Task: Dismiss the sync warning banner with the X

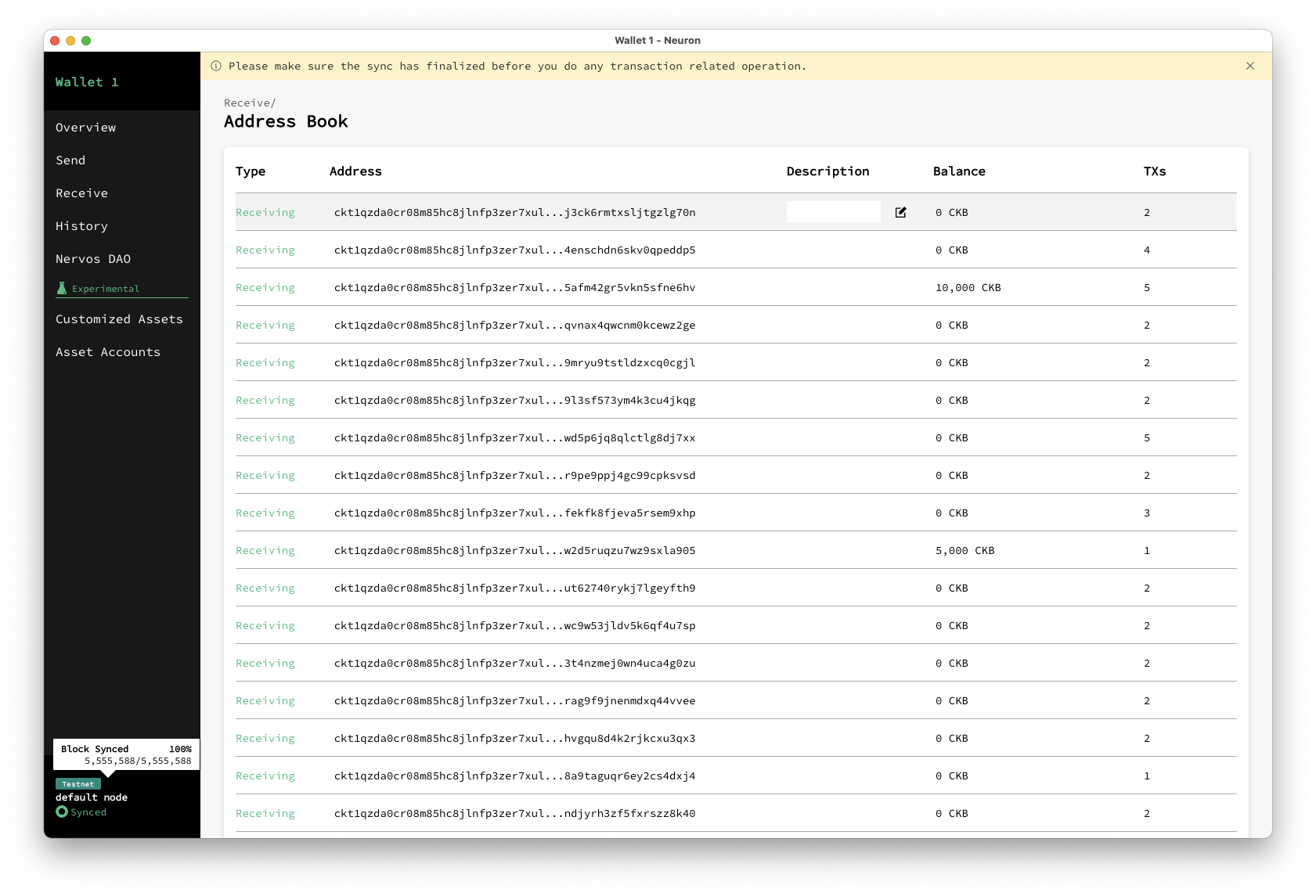Action: 1250,66
